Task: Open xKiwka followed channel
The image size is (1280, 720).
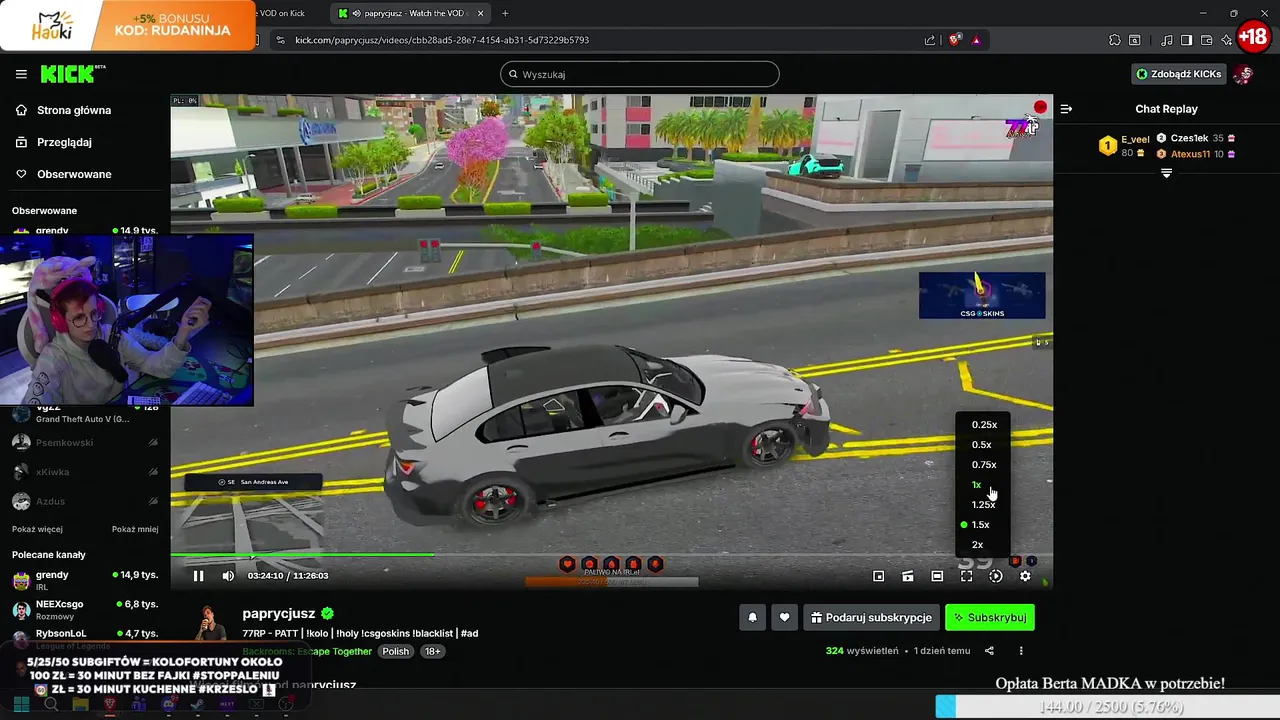Action: tap(85, 472)
